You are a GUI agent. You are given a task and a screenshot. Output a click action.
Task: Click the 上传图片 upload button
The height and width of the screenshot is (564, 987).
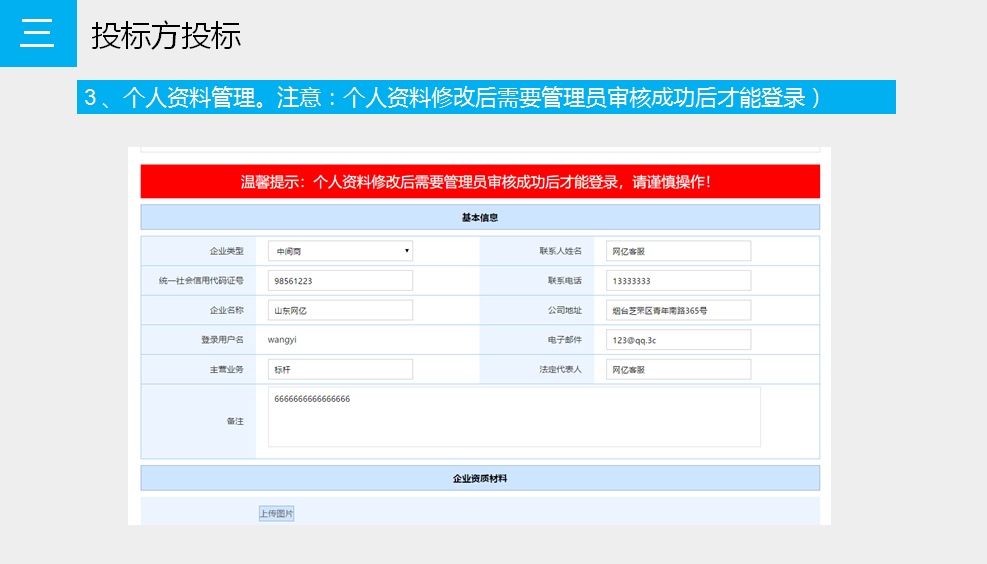(x=277, y=513)
